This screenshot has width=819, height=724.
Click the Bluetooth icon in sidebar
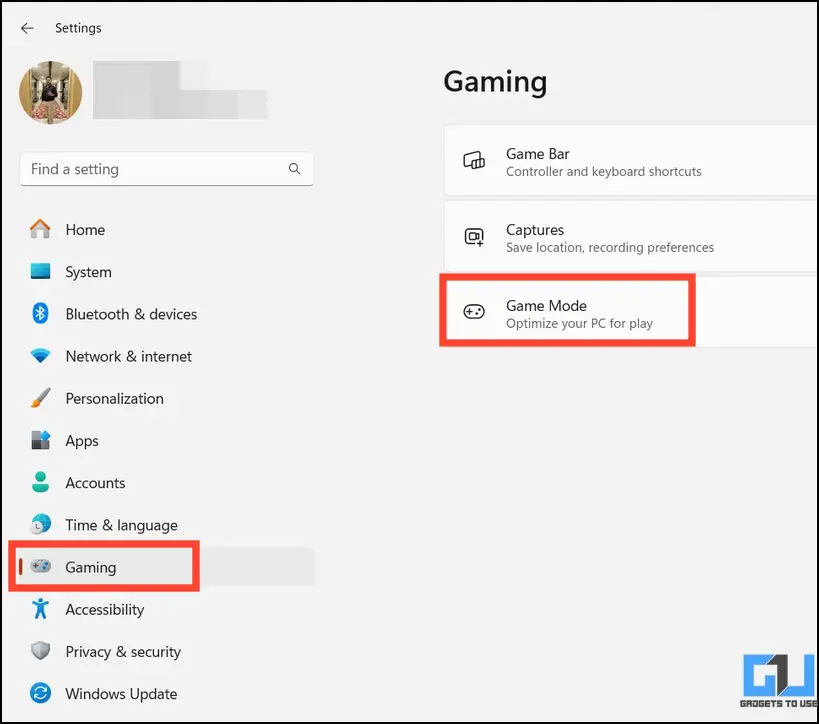(x=40, y=313)
